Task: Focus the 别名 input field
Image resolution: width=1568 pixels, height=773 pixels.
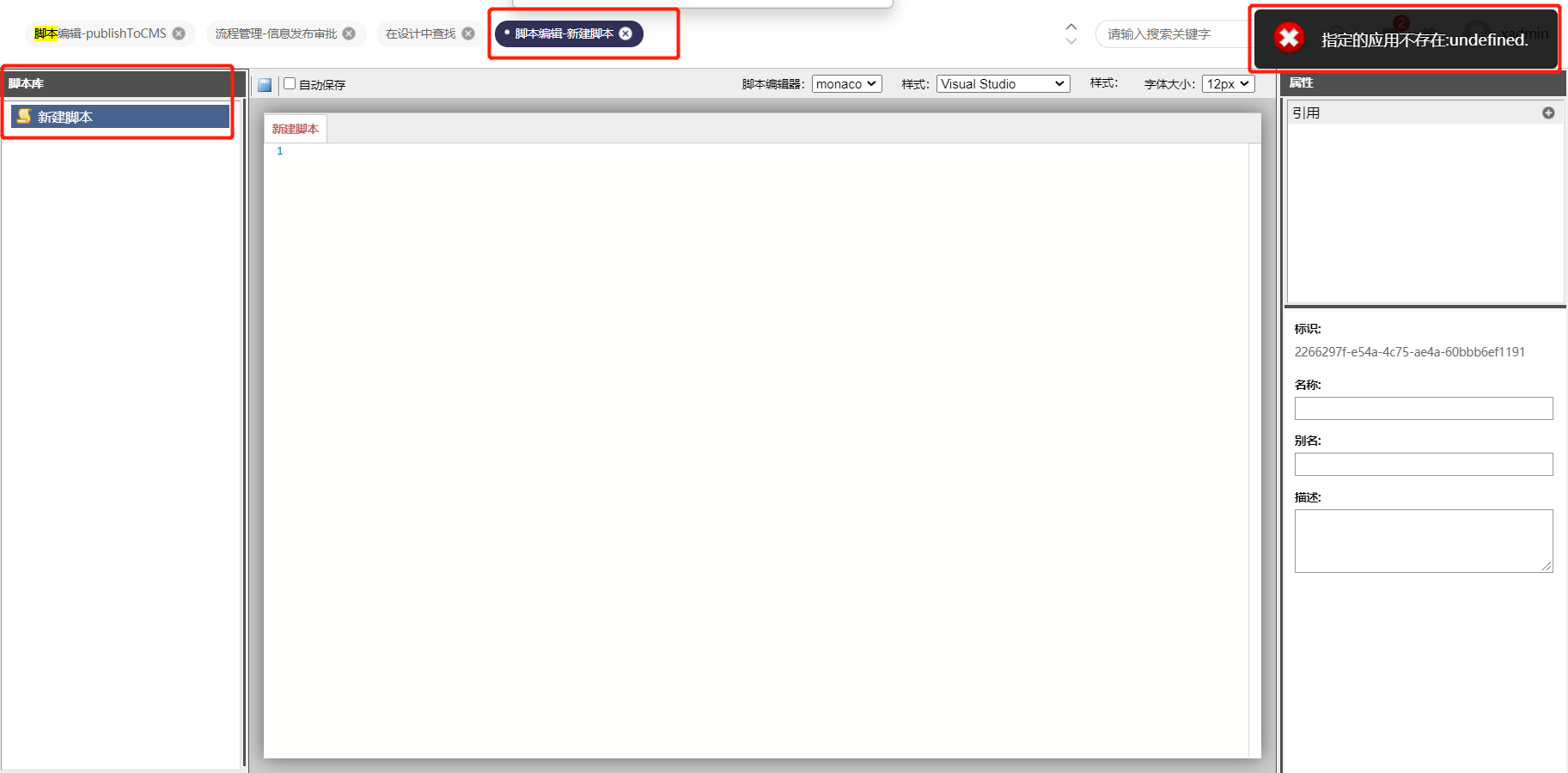Action: 1424,464
